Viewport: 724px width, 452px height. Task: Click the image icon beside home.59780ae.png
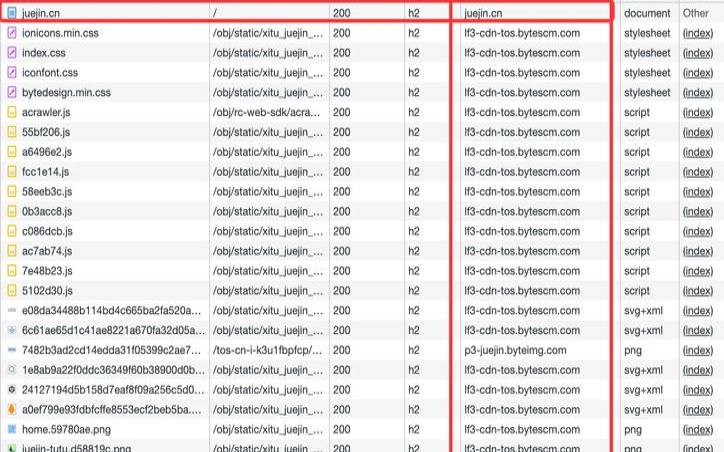pos(11,429)
